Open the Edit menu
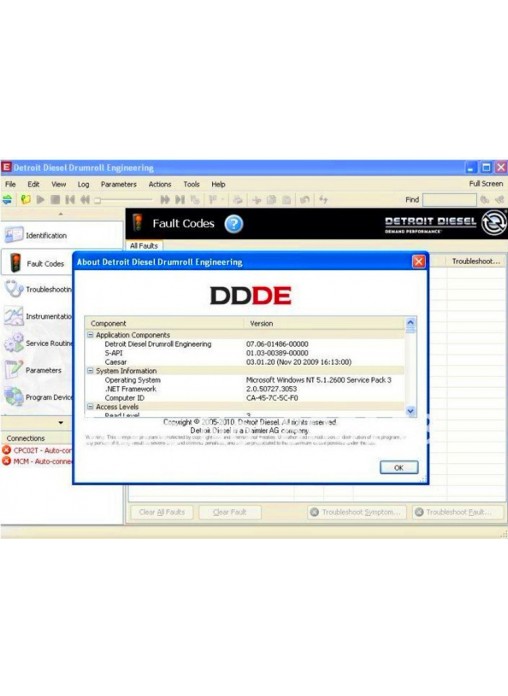The width and height of the screenshot is (508, 696). [x=33, y=184]
